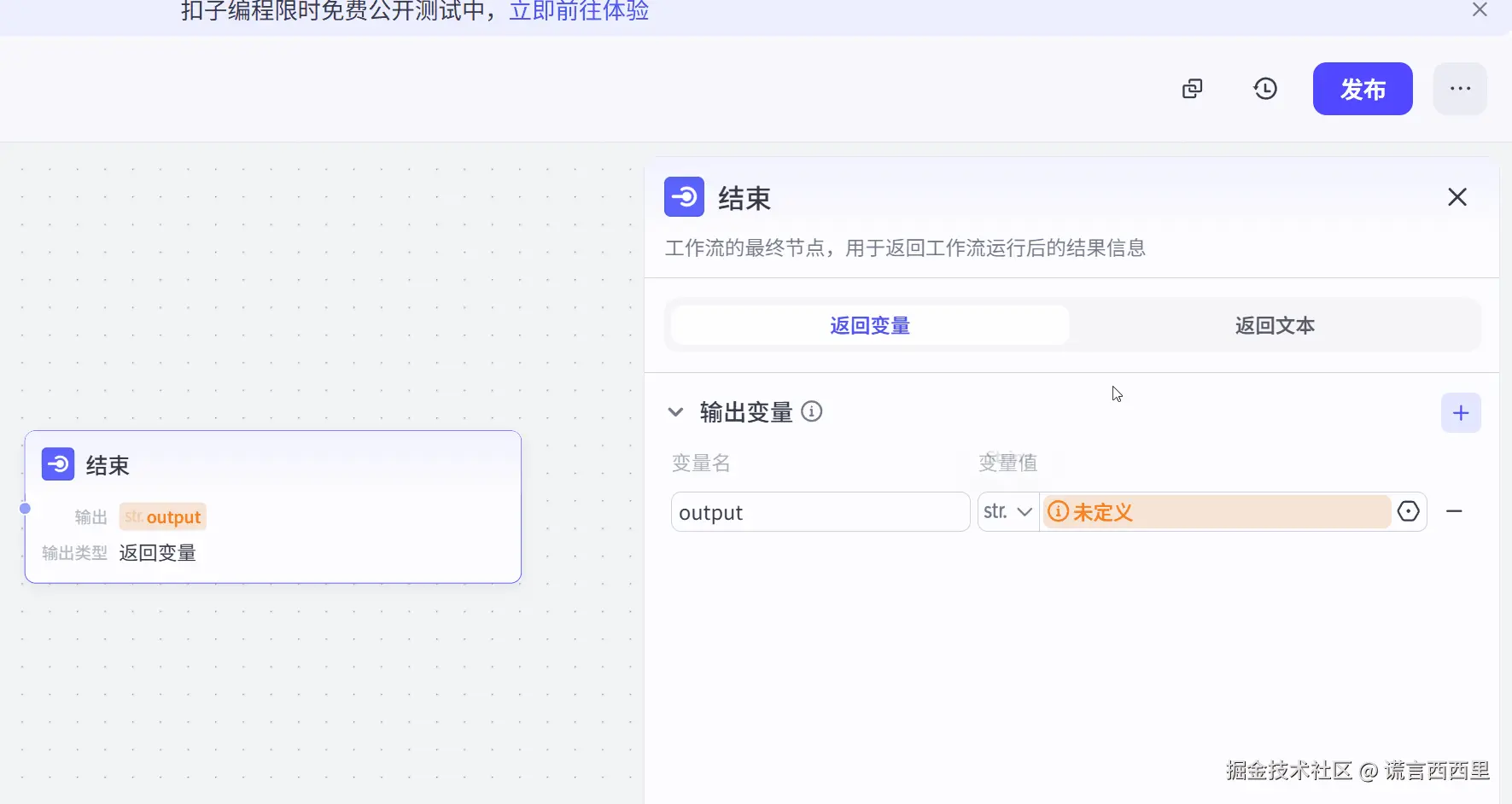Click the 结束 node icon on canvas
Image resolution: width=1512 pixels, height=804 pixels.
[x=58, y=464]
